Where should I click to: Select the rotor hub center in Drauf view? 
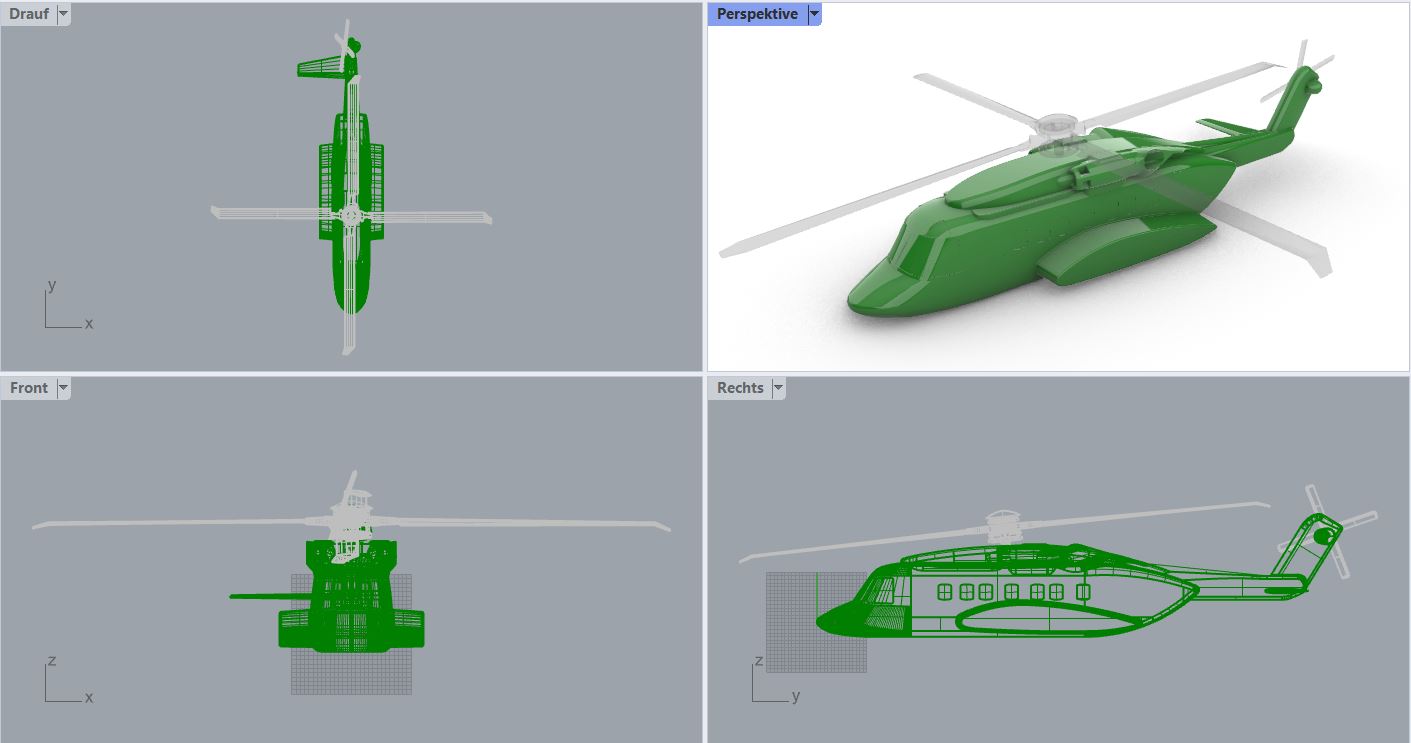pyautogui.click(x=350, y=215)
